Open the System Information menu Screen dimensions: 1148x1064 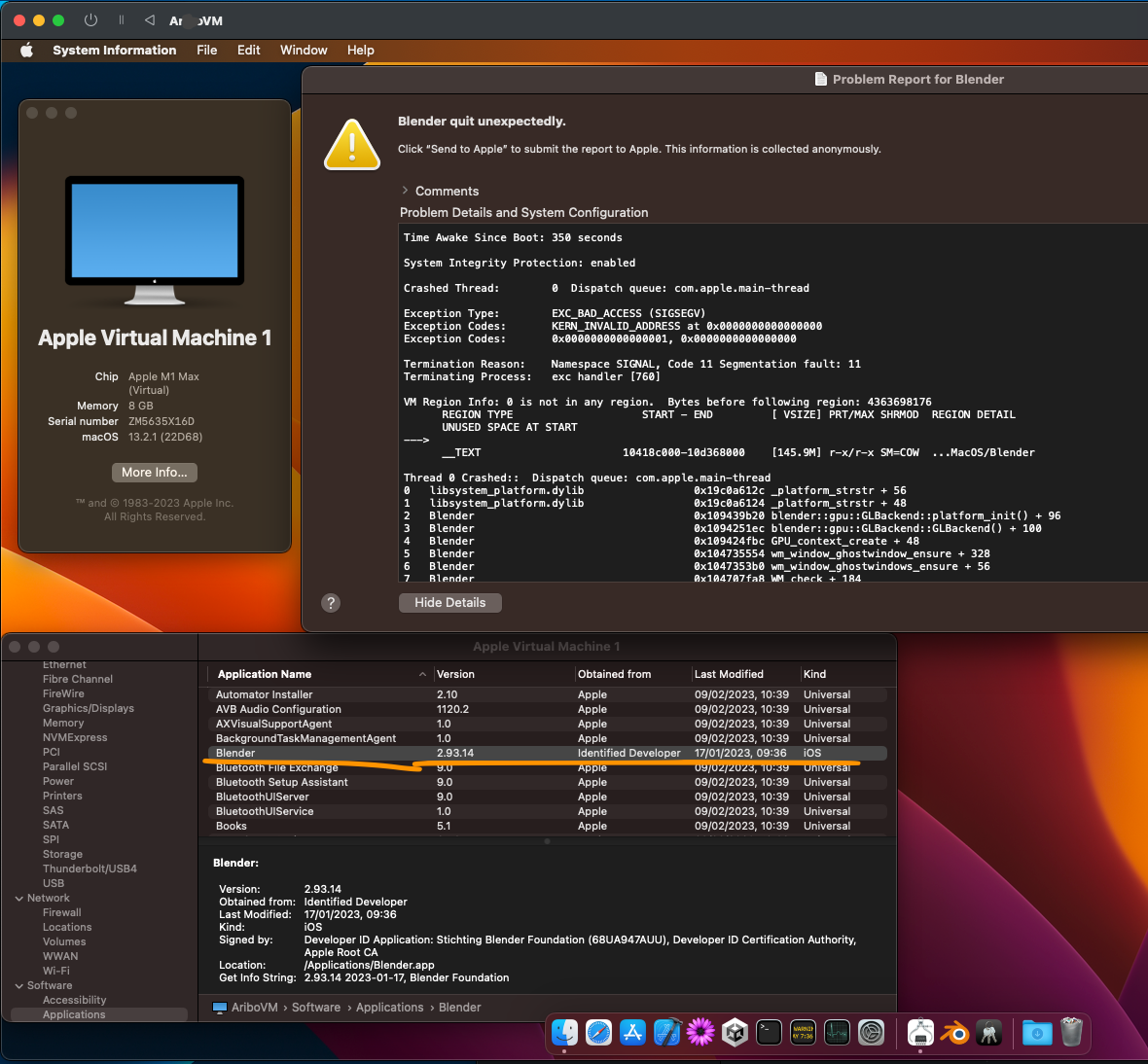point(114,50)
